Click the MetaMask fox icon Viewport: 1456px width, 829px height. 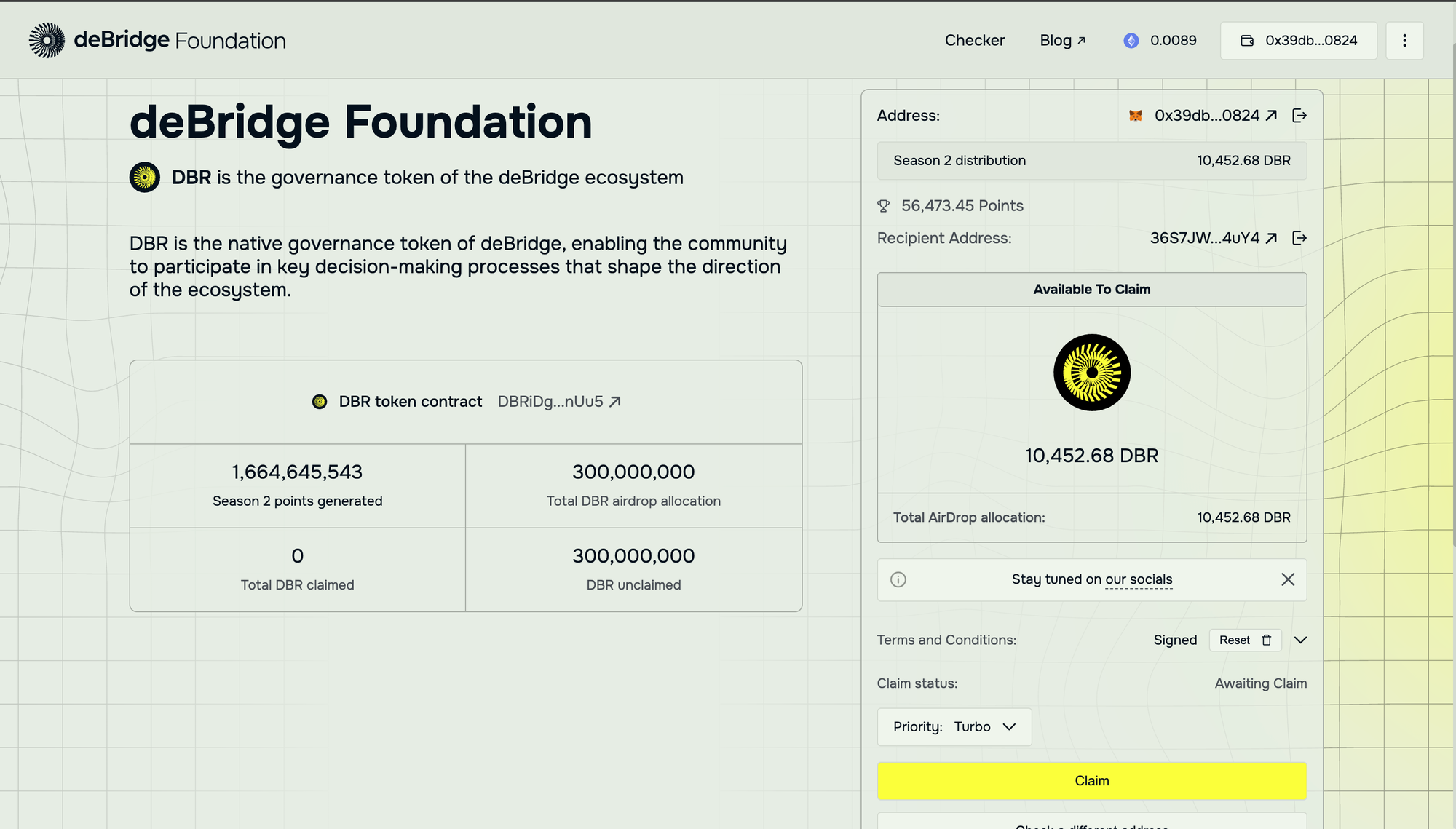click(x=1135, y=116)
